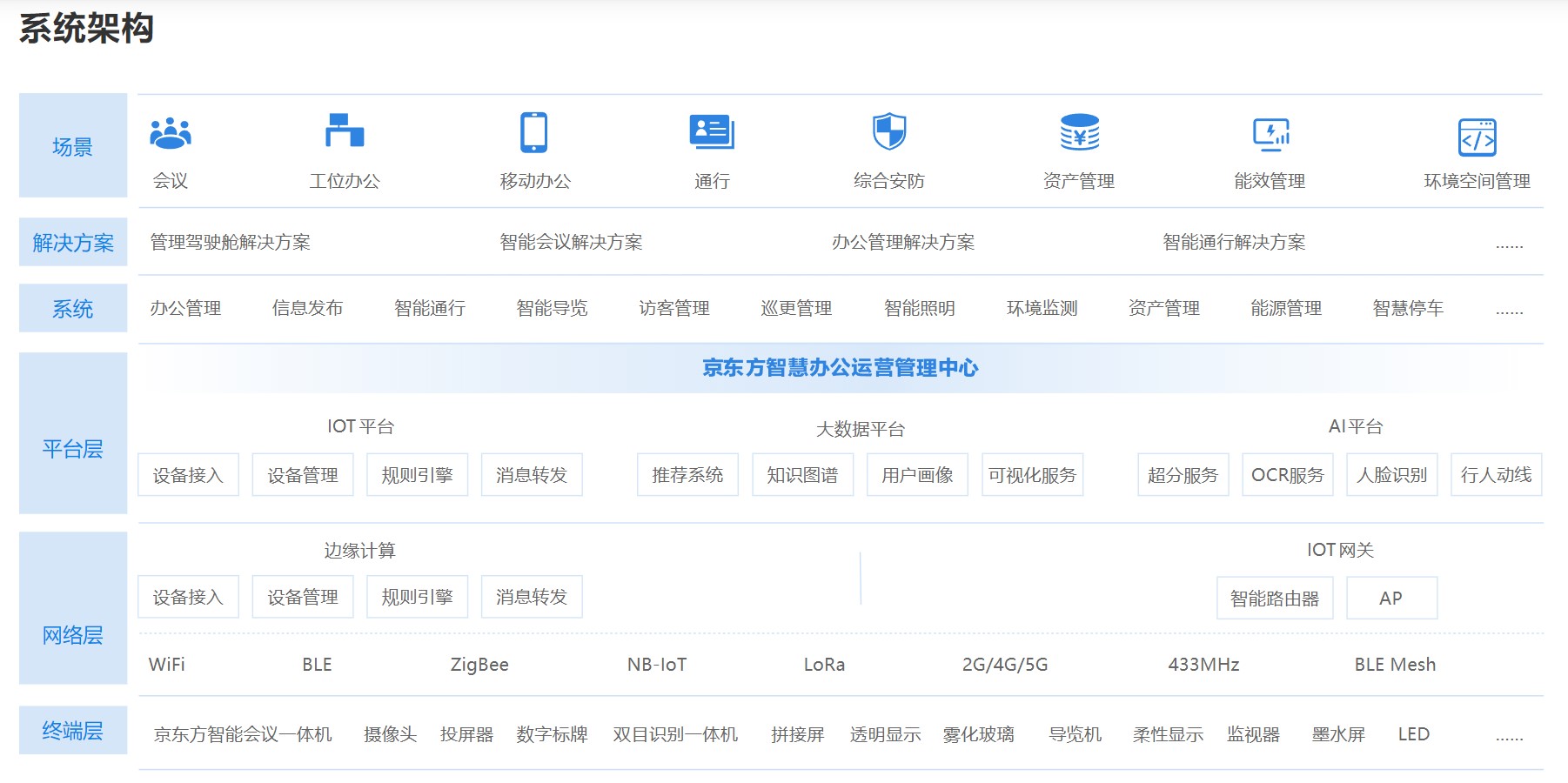Image resolution: width=1568 pixels, height=783 pixels.
Task: Click the 综合安防 security shield icon
Action: click(x=889, y=132)
